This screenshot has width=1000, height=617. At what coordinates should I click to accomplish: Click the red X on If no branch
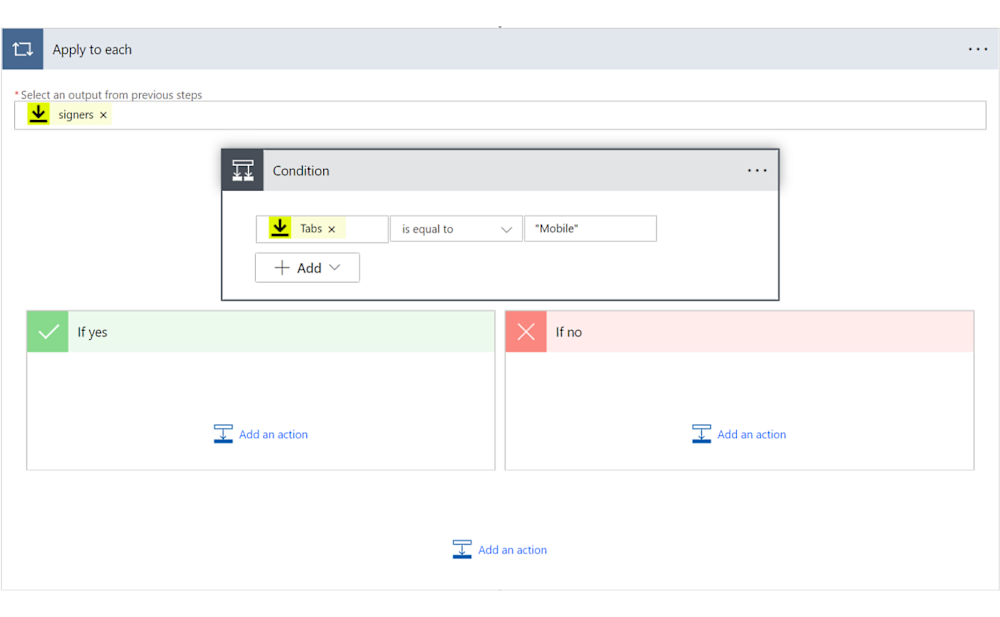point(525,331)
